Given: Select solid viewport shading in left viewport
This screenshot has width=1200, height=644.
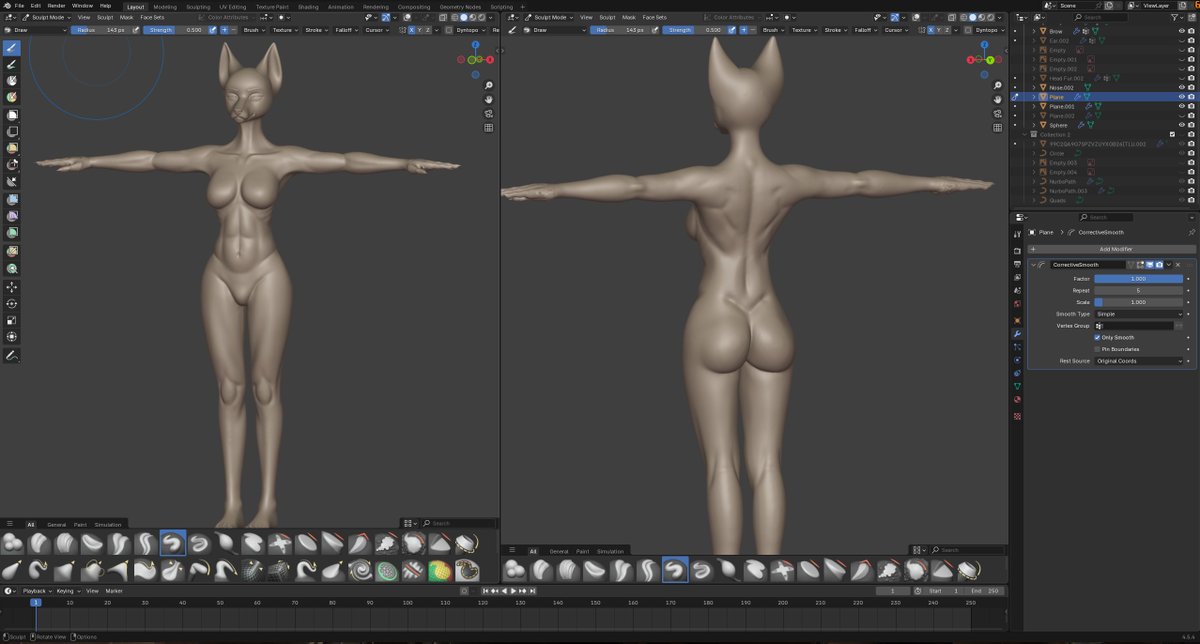Looking at the screenshot, I should 464,17.
